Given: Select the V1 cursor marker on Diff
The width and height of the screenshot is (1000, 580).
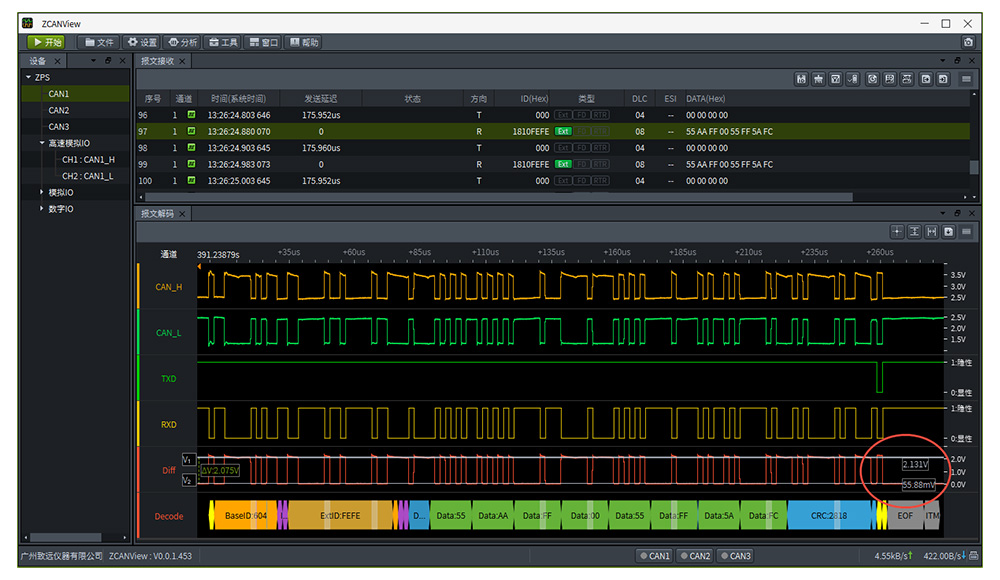Looking at the screenshot, I should (188, 459).
